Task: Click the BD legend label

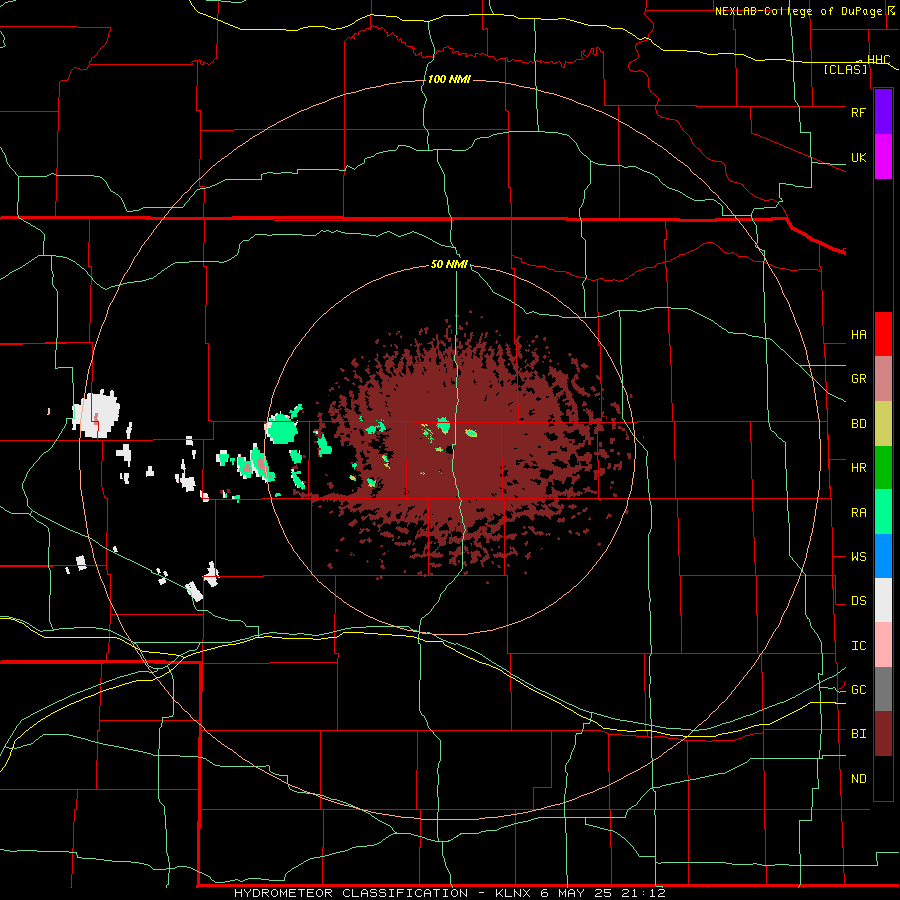Action: [x=858, y=424]
